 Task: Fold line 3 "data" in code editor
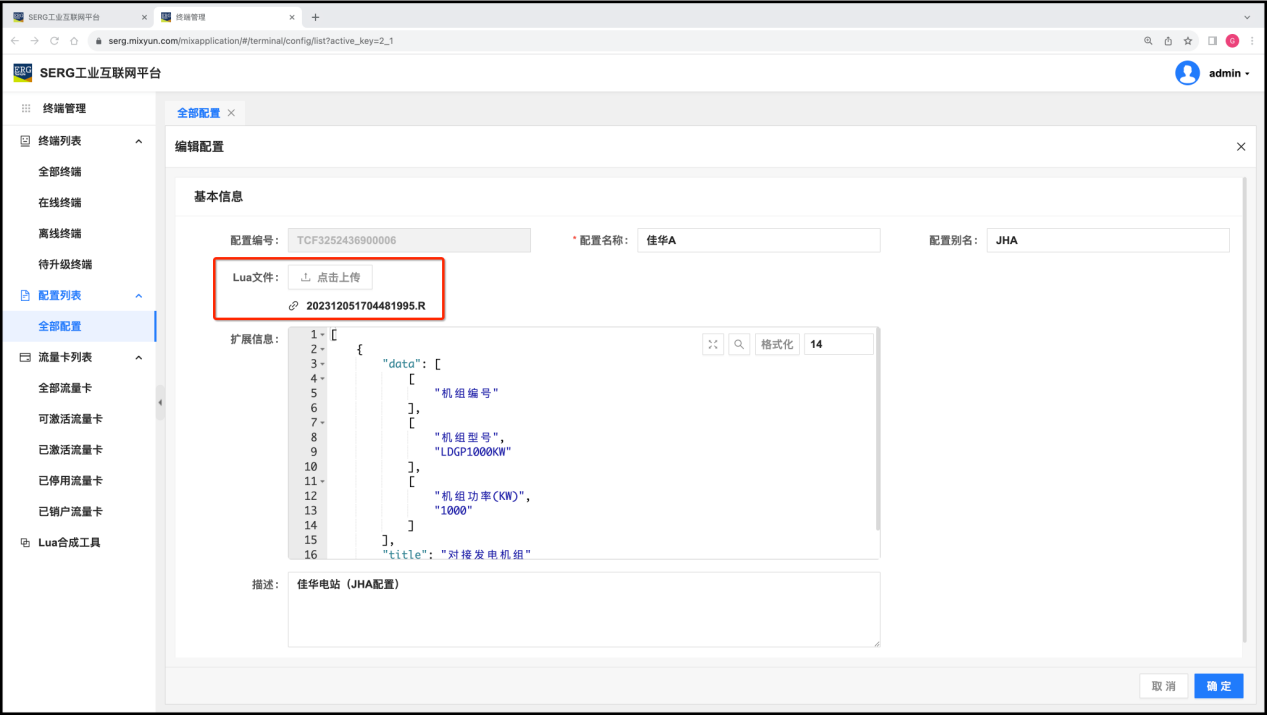click(323, 364)
